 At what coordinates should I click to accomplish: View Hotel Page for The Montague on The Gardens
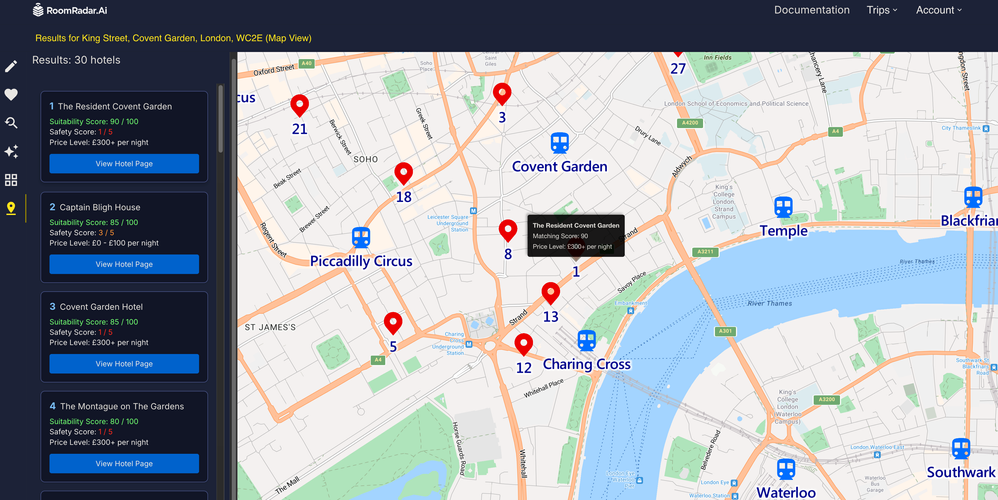coord(124,464)
